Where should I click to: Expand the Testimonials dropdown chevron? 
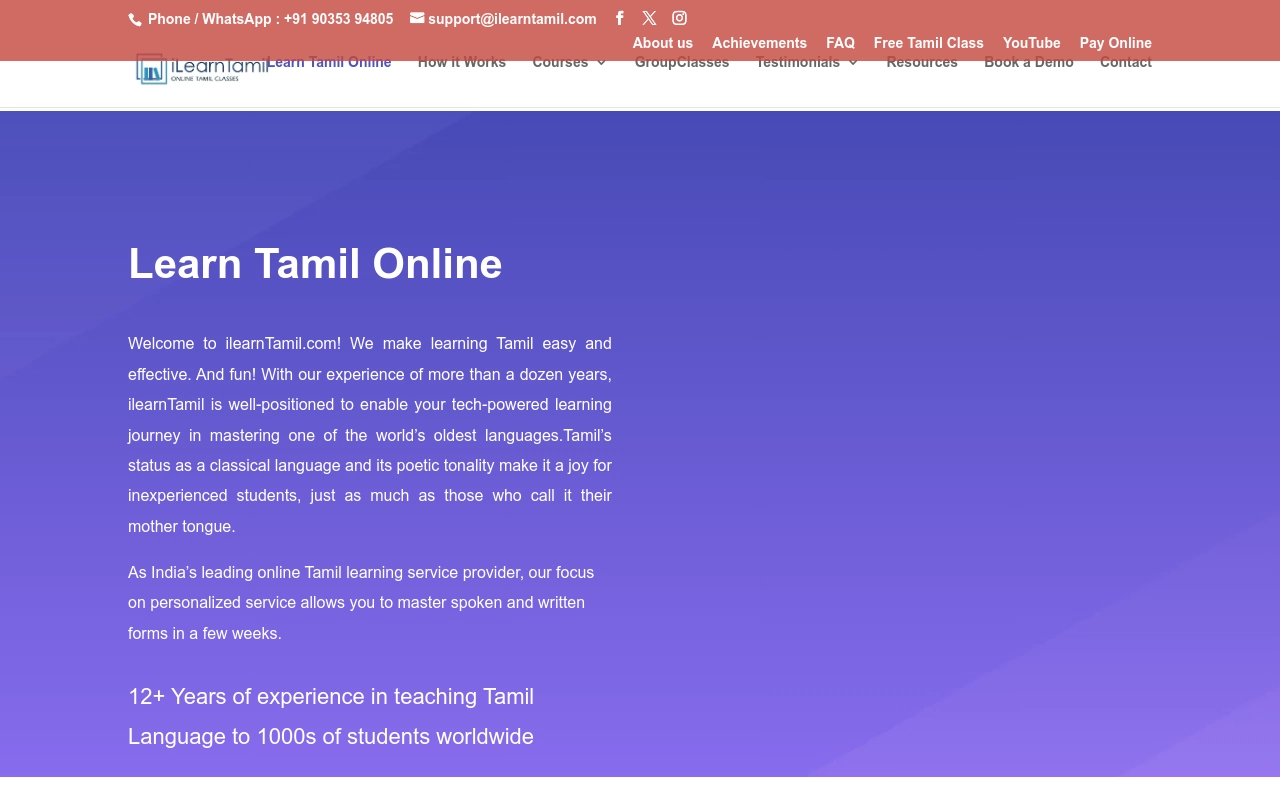point(853,63)
